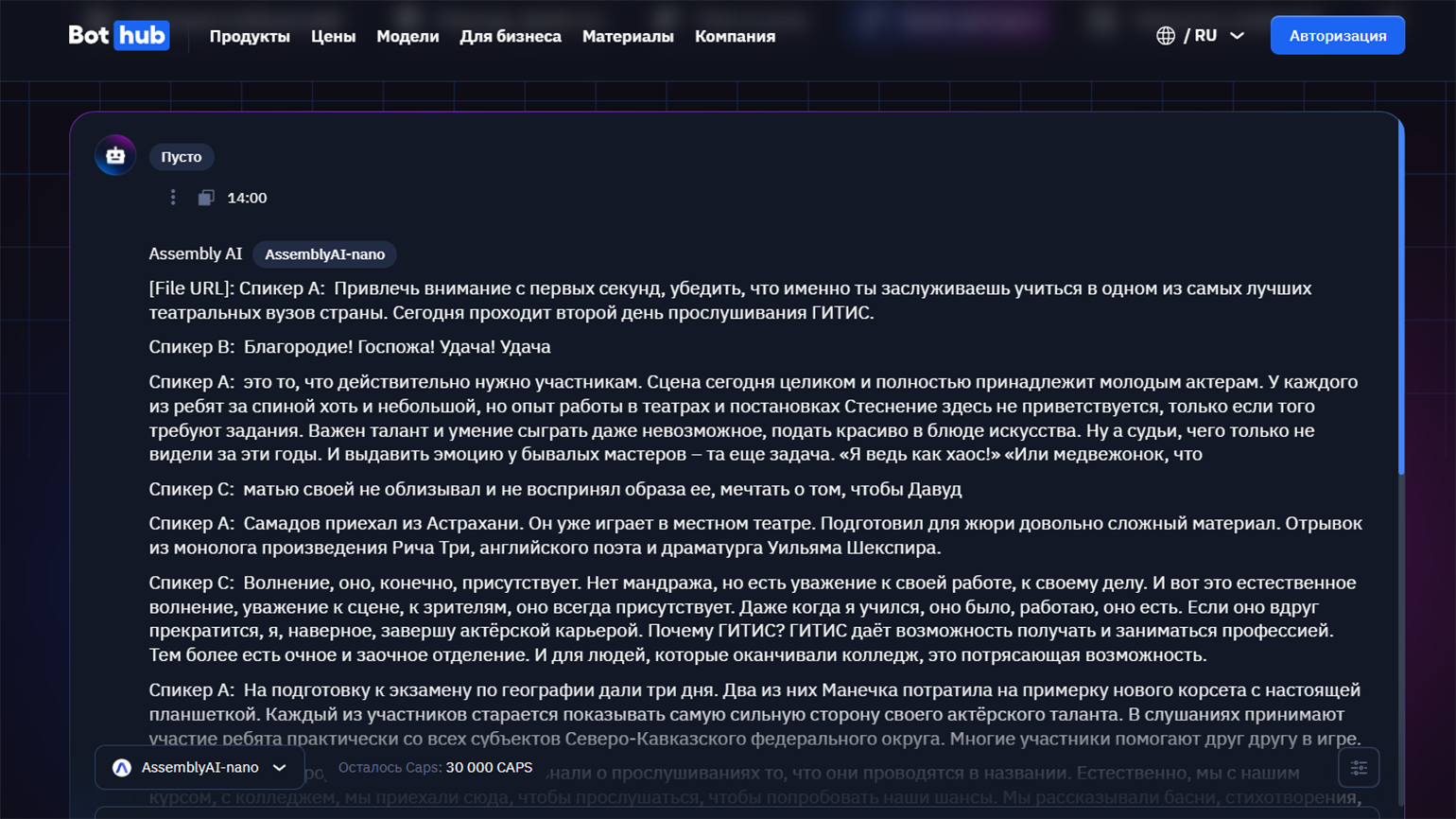Viewport: 1456px width, 819px height.
Task: Click the robot avatar icon
Action: click(x=115, y=156)
